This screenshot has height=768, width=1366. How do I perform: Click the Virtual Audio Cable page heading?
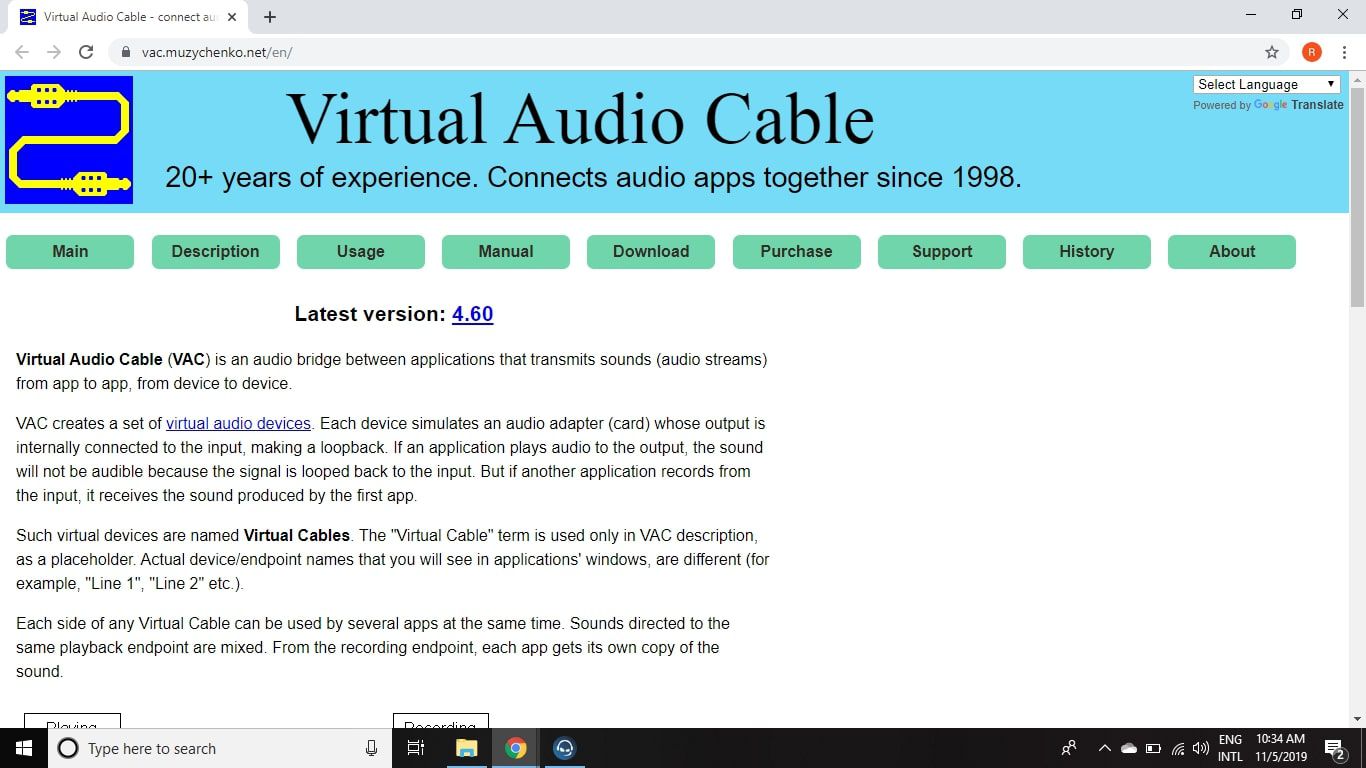[581, 120]
